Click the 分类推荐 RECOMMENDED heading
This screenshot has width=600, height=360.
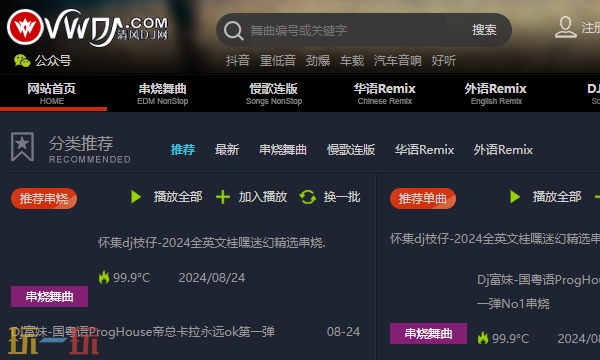(90, 149)
